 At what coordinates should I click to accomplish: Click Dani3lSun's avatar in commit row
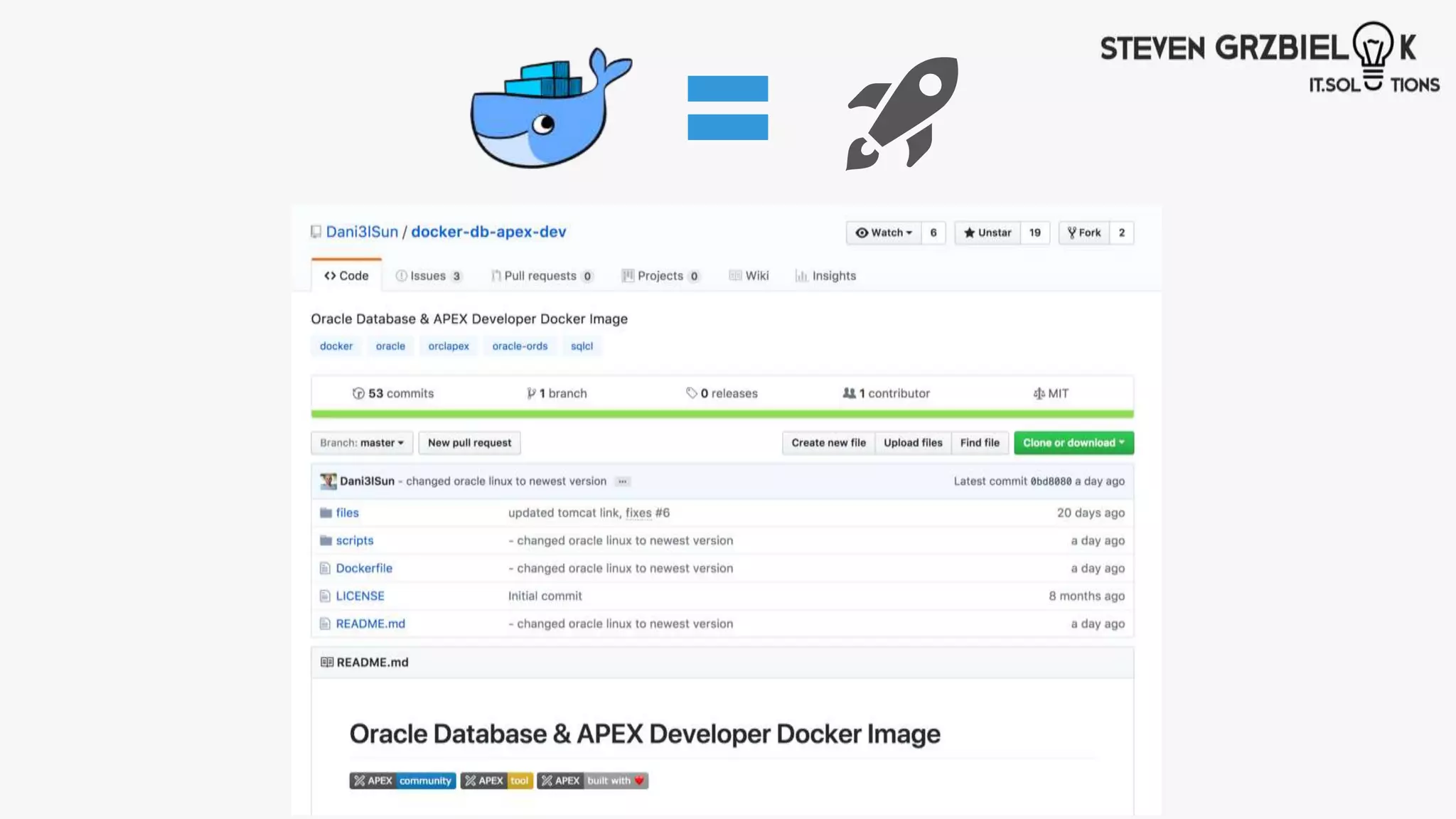[328, 481]
